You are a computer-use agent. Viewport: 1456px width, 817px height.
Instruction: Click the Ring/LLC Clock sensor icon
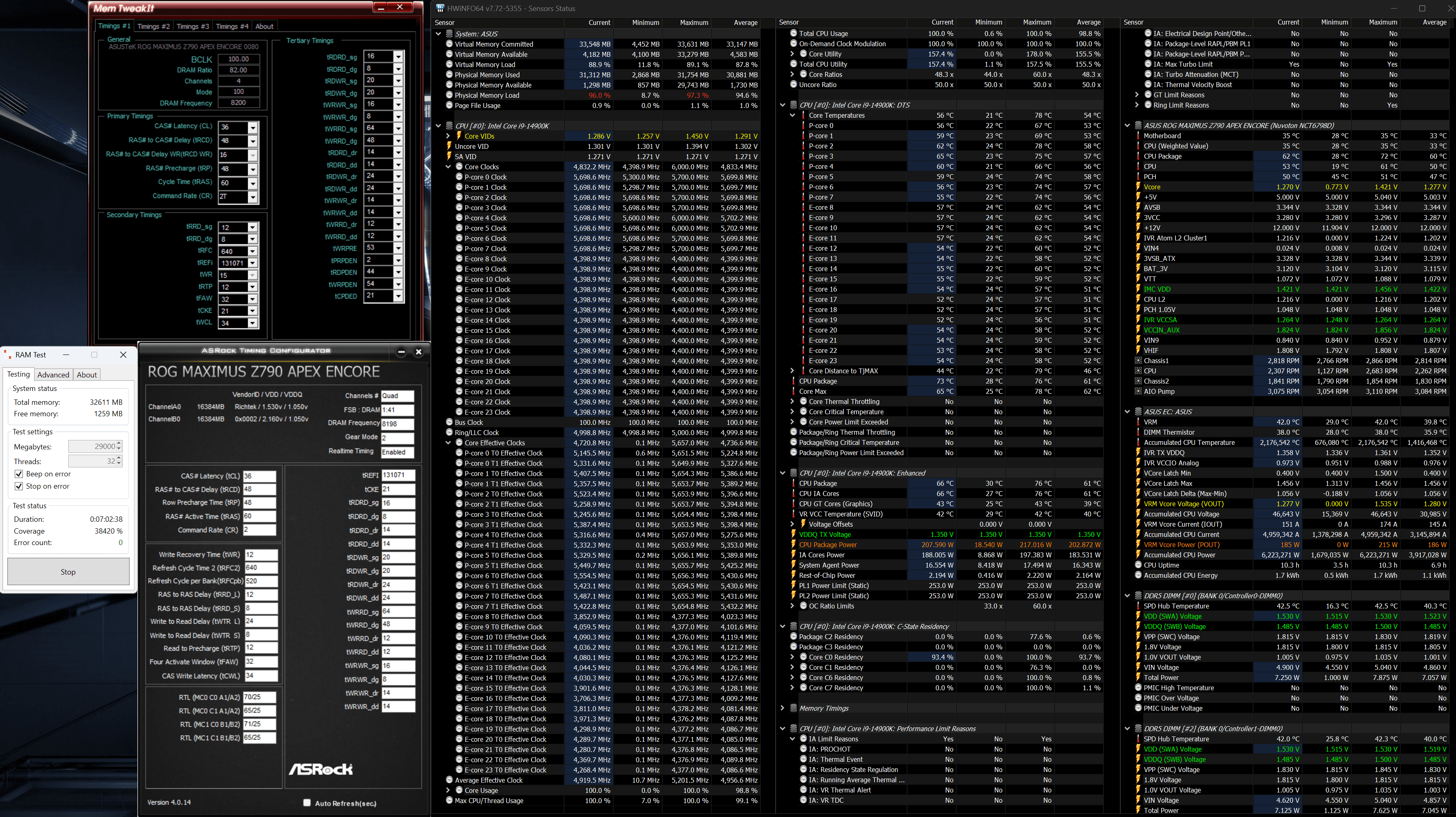tap(449, 433)
